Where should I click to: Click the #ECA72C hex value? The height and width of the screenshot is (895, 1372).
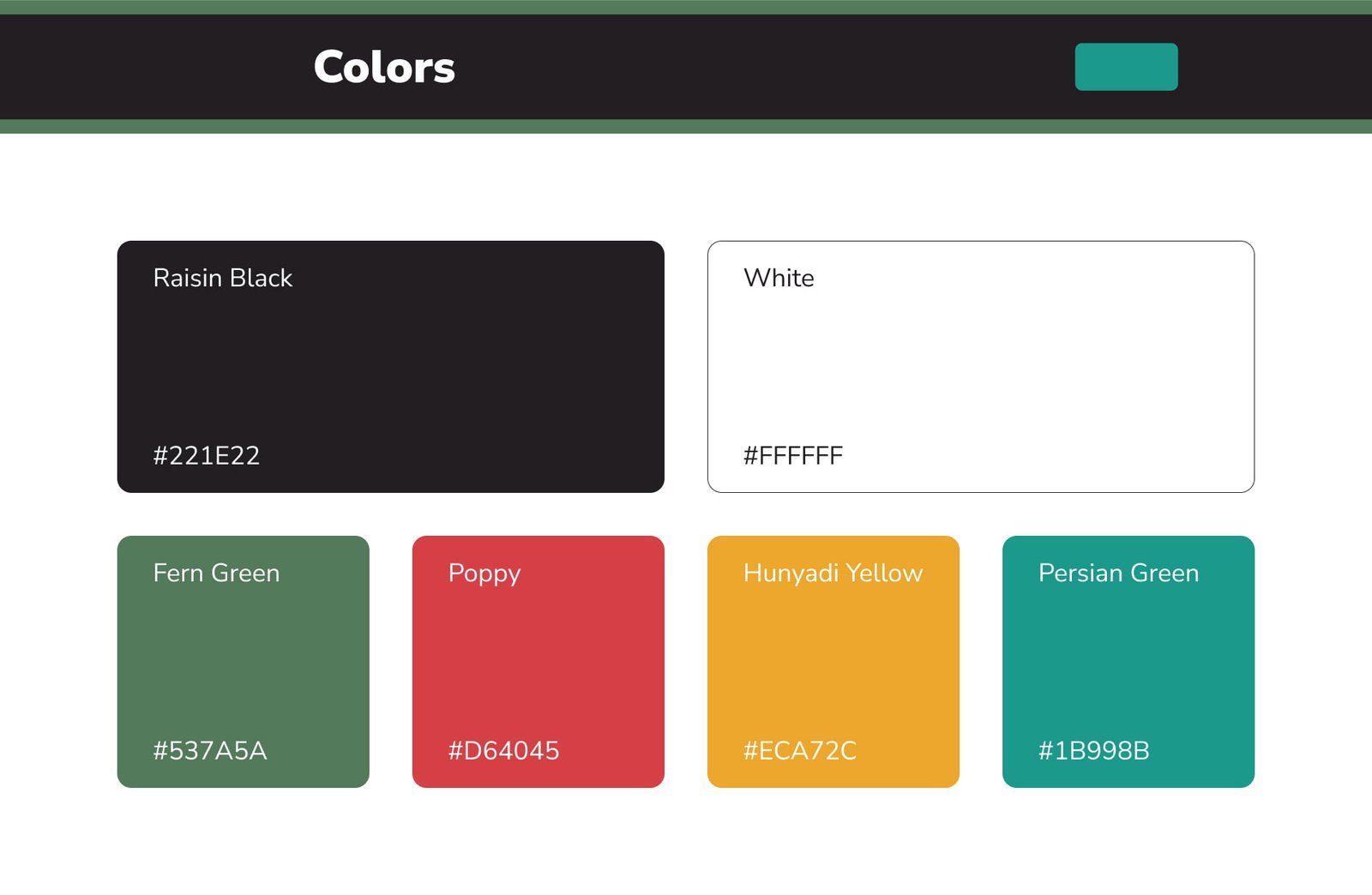point(799,750)
